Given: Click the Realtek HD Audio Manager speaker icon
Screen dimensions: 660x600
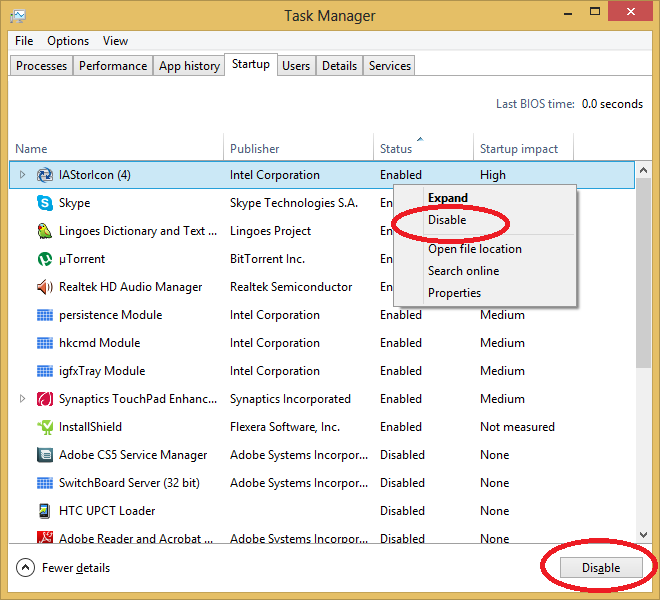Looking at the screenshot, I should pos(44,287).
